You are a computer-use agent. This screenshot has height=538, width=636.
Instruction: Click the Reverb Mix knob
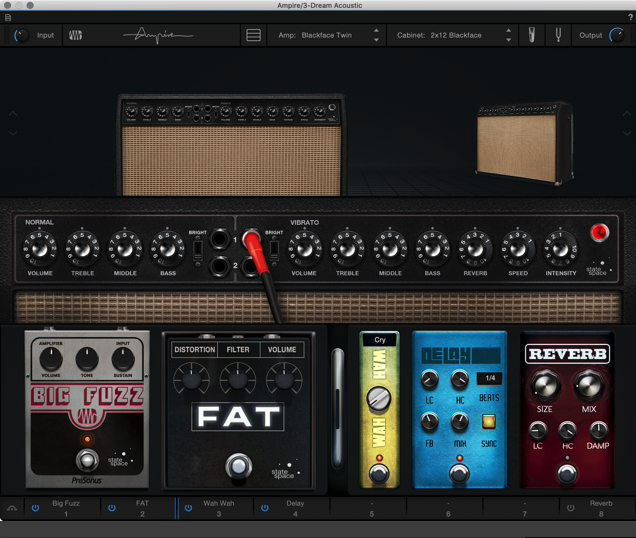pos(589,385)
